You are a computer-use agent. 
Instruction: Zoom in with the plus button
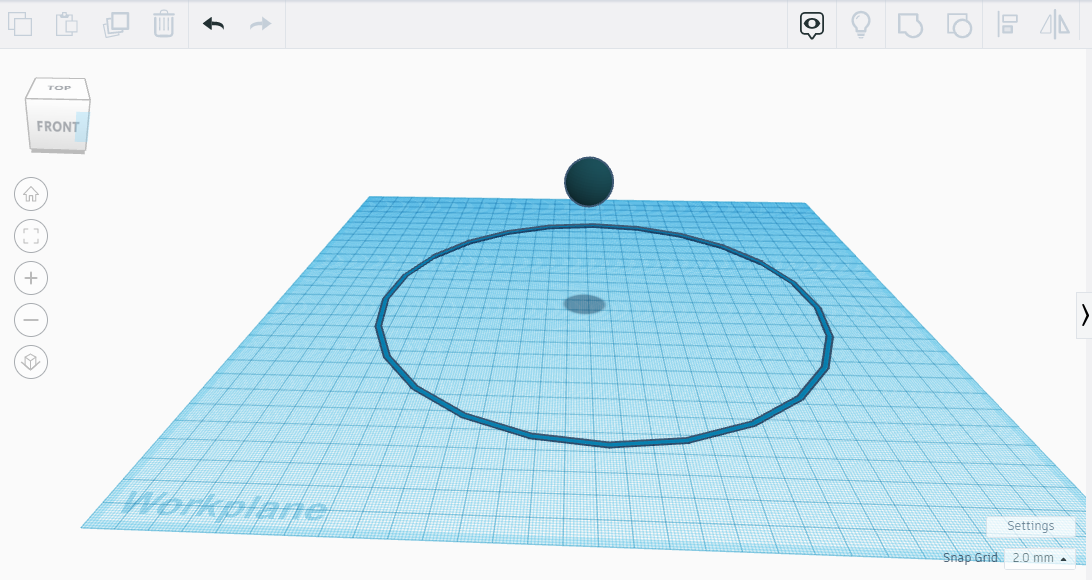coord(31,279)
